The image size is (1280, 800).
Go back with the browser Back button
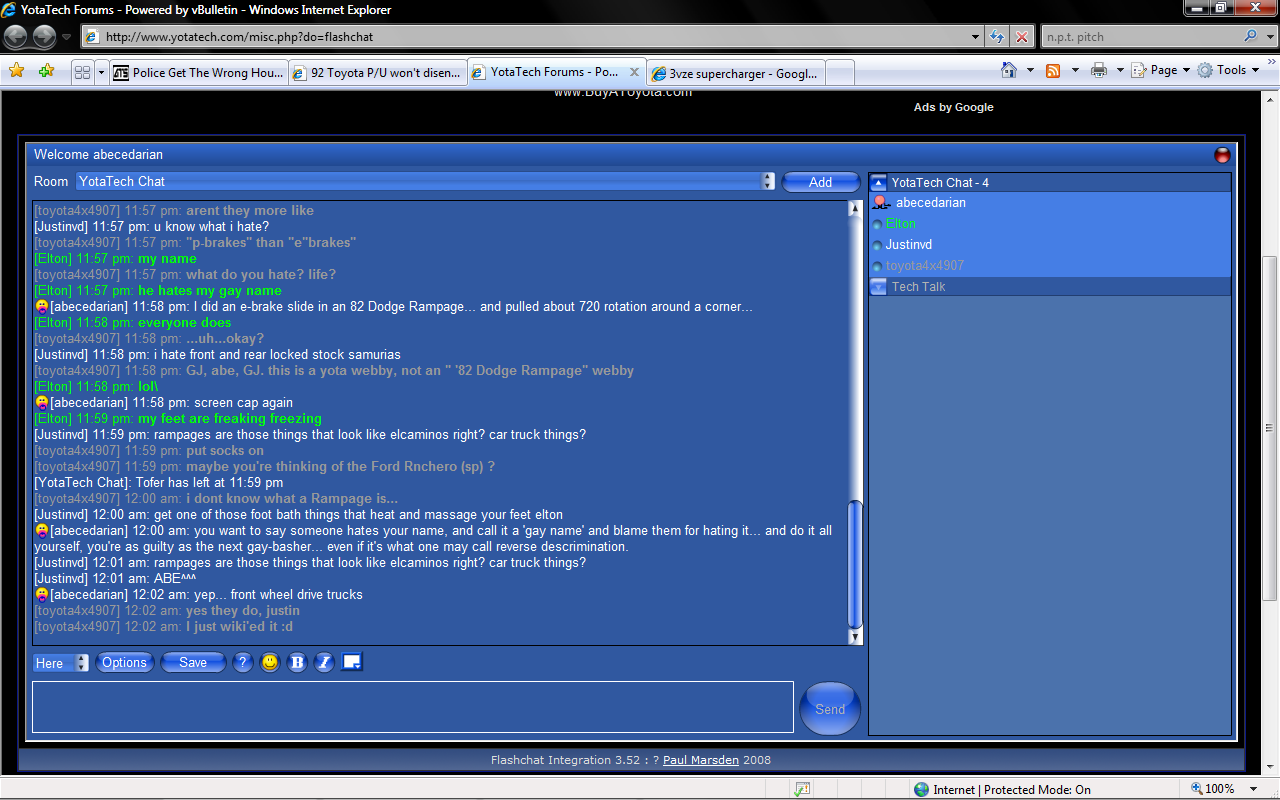17,37
